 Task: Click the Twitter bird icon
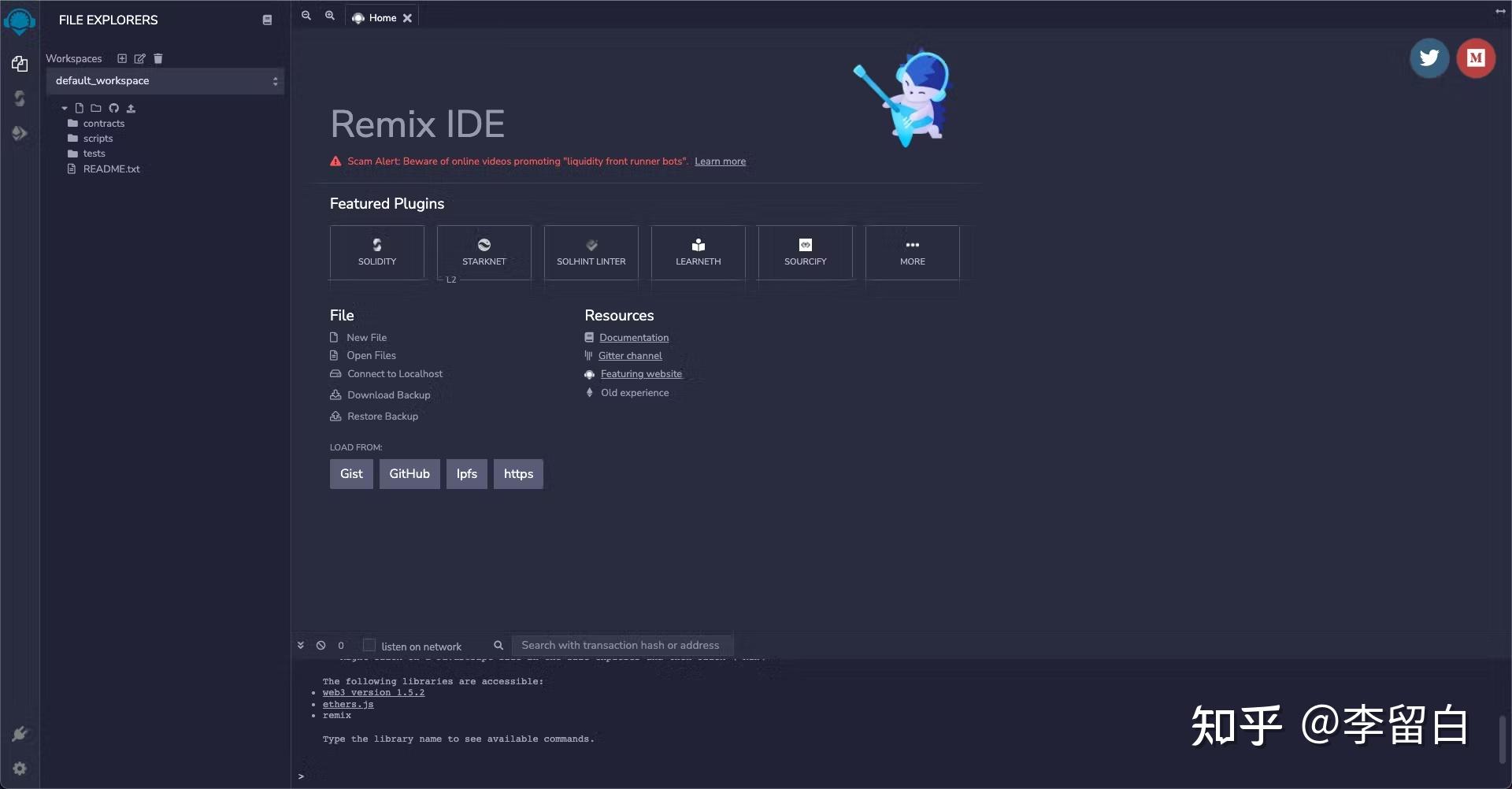(1429, 58)
